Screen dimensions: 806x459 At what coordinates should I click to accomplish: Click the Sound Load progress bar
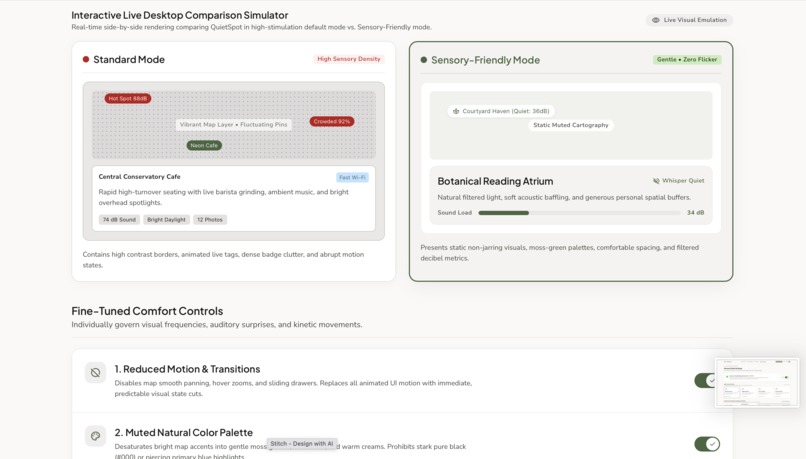click(x=579, y=213)
